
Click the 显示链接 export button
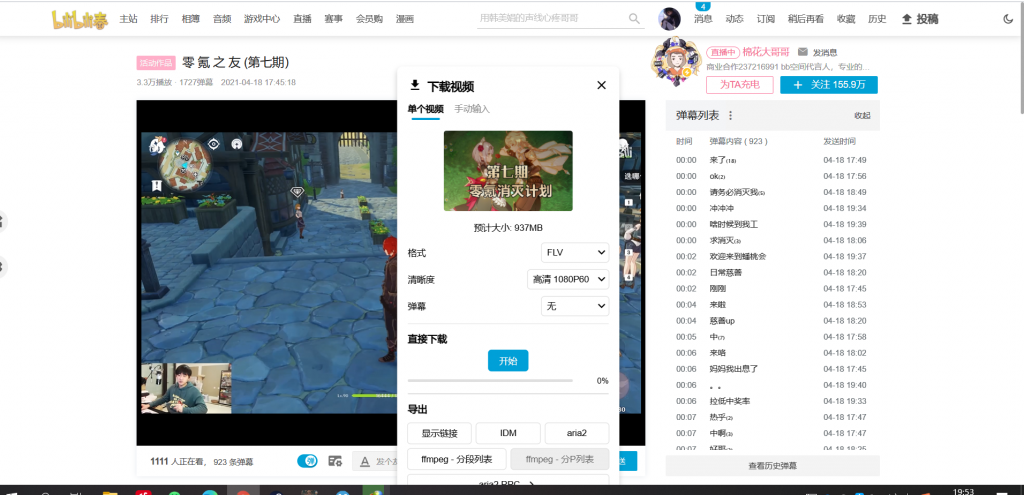pyautogui.click(x=439, y=433)
